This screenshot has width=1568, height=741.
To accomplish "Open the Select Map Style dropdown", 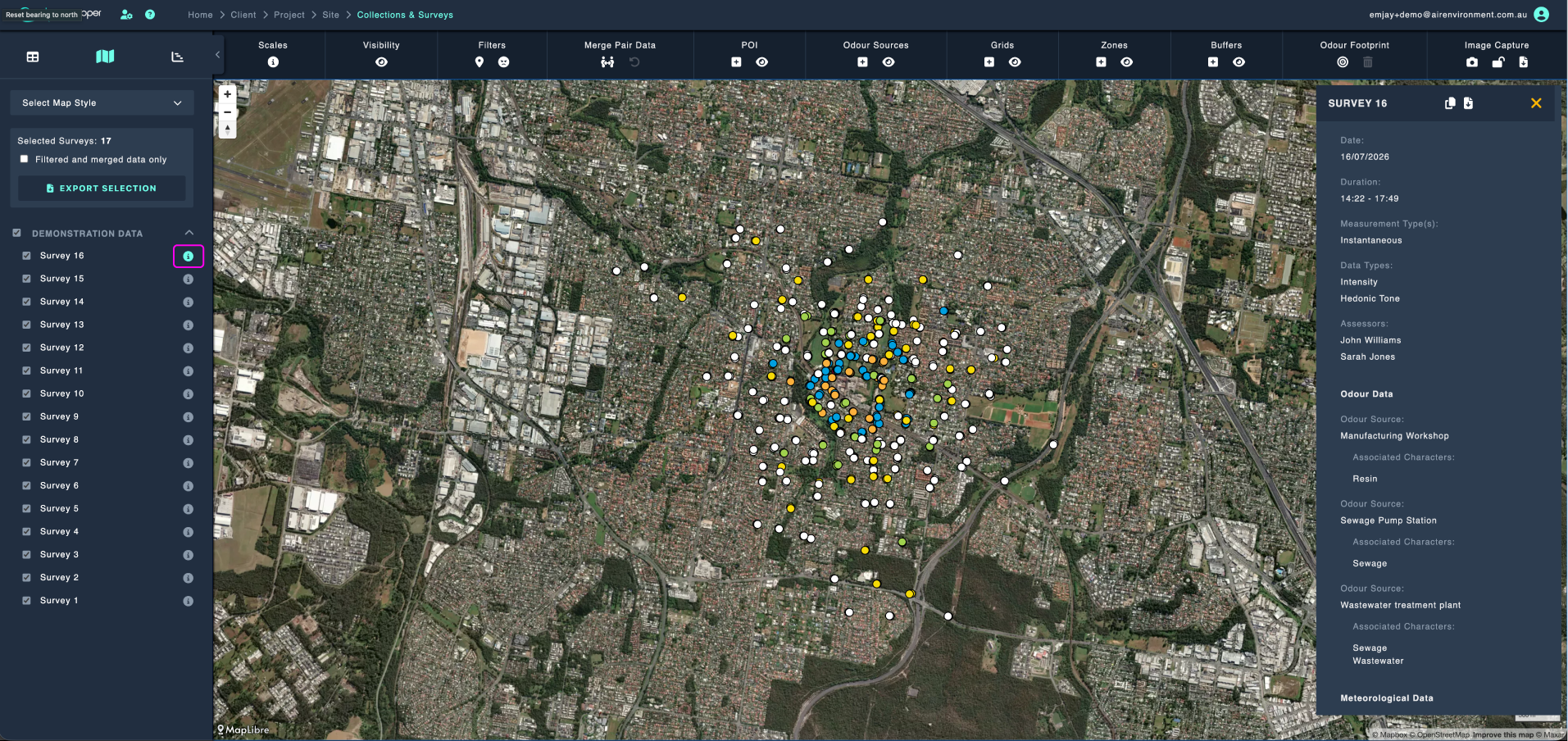I will [102, 102].
